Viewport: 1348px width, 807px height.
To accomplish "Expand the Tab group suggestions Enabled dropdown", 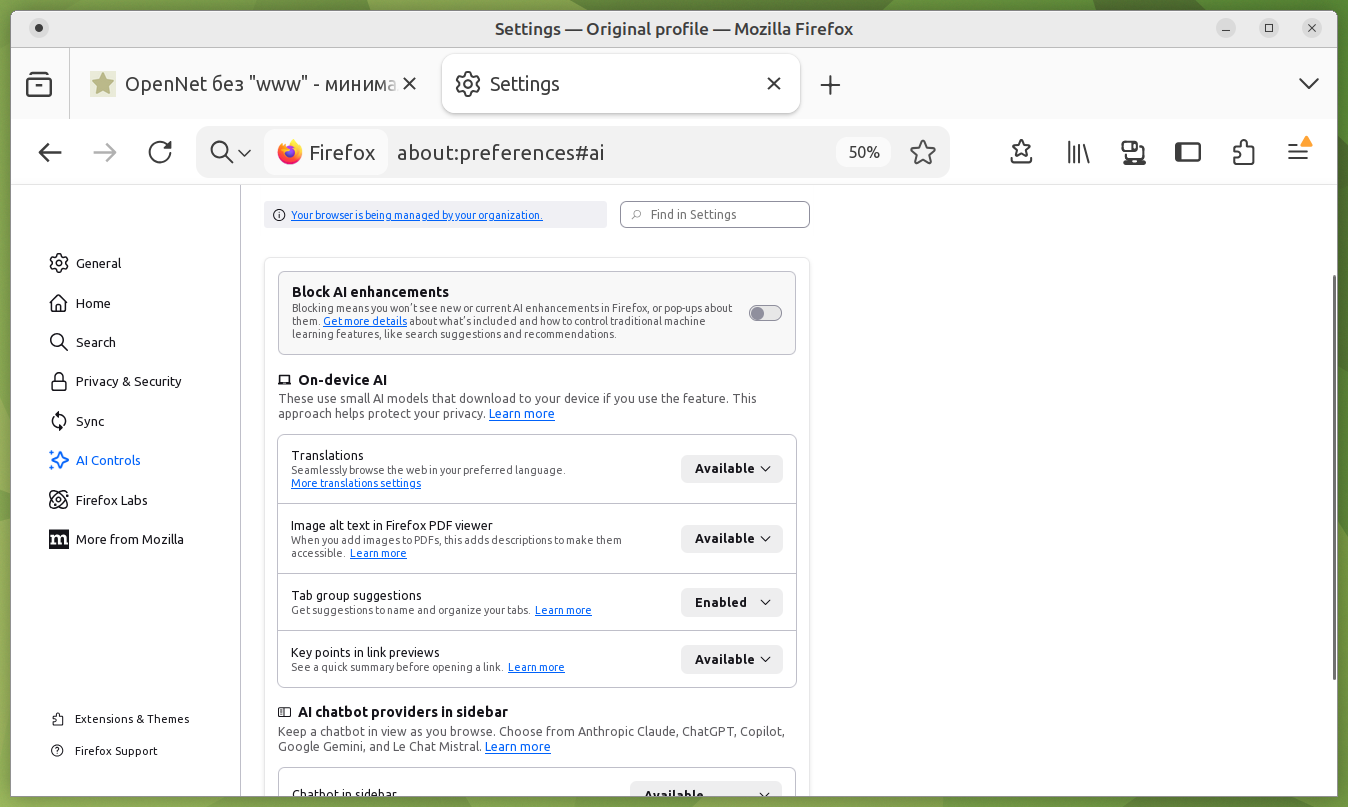I will (732, 603).
